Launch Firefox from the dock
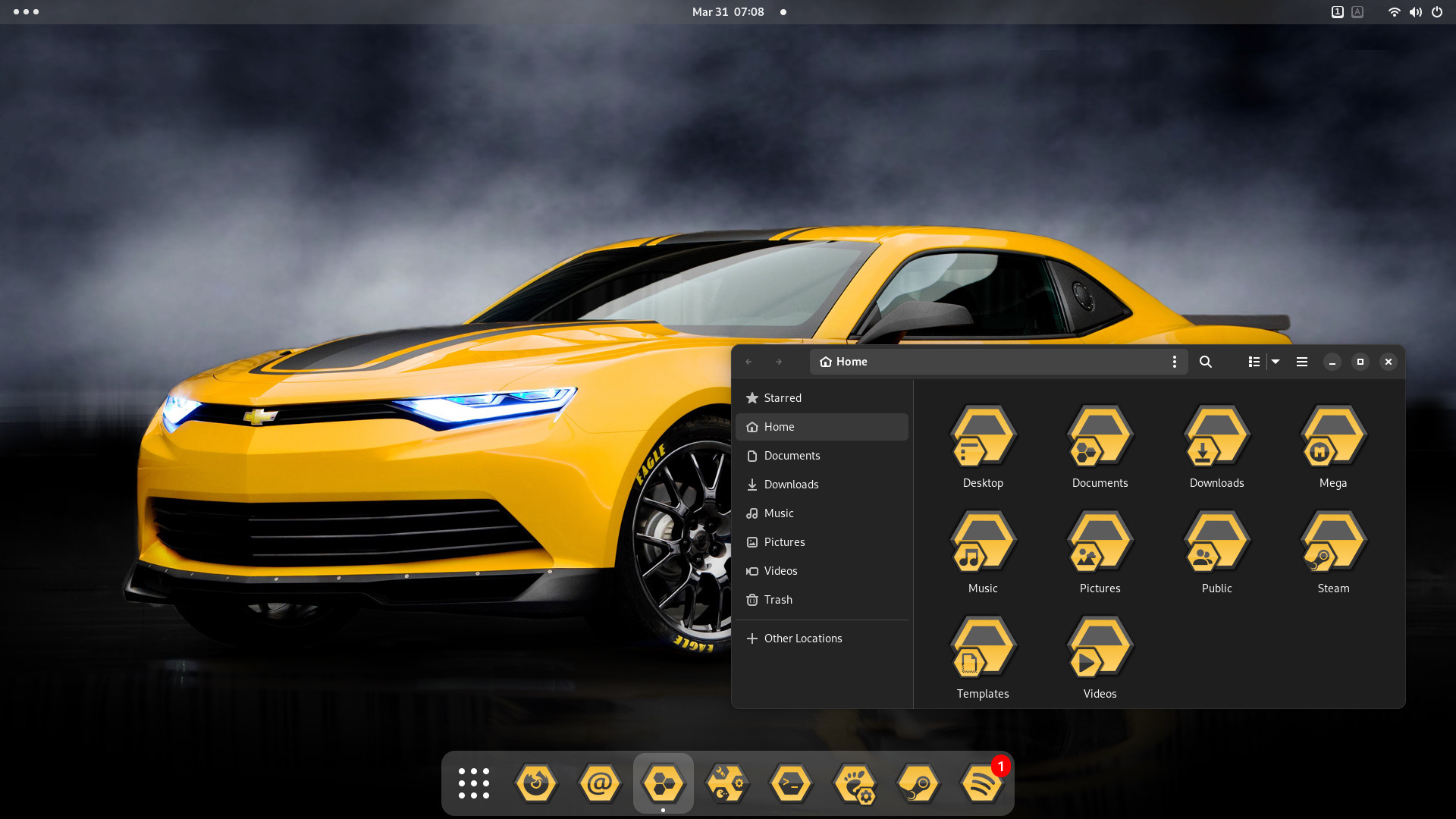Image resolution: width=1456 pixels, height=819 pixels. point(537,783)
